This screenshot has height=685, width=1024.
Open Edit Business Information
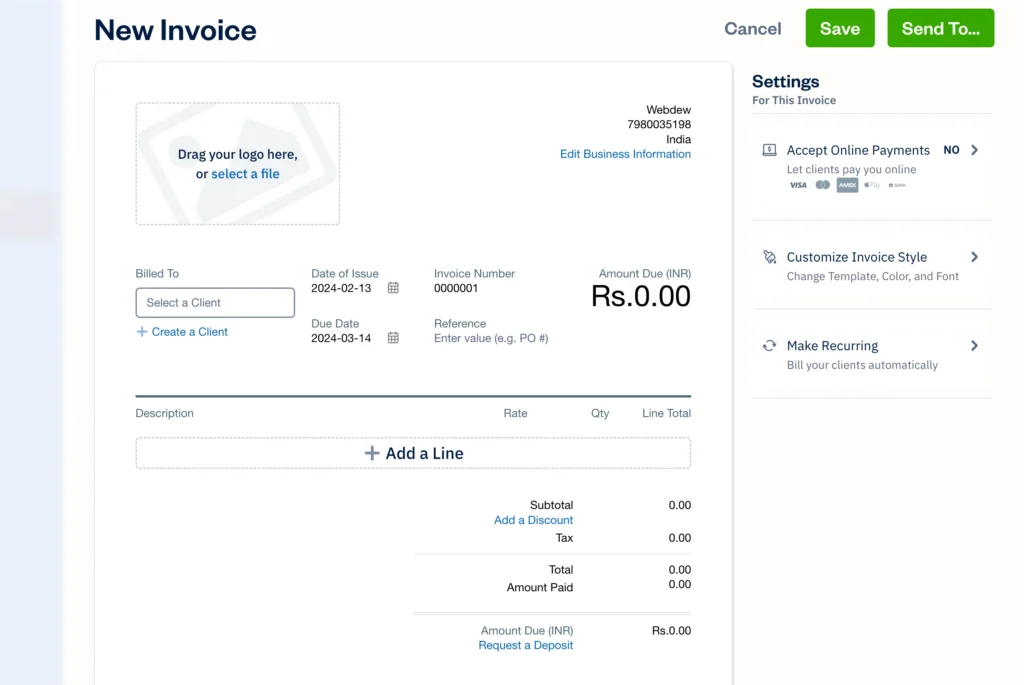[625, 154]
